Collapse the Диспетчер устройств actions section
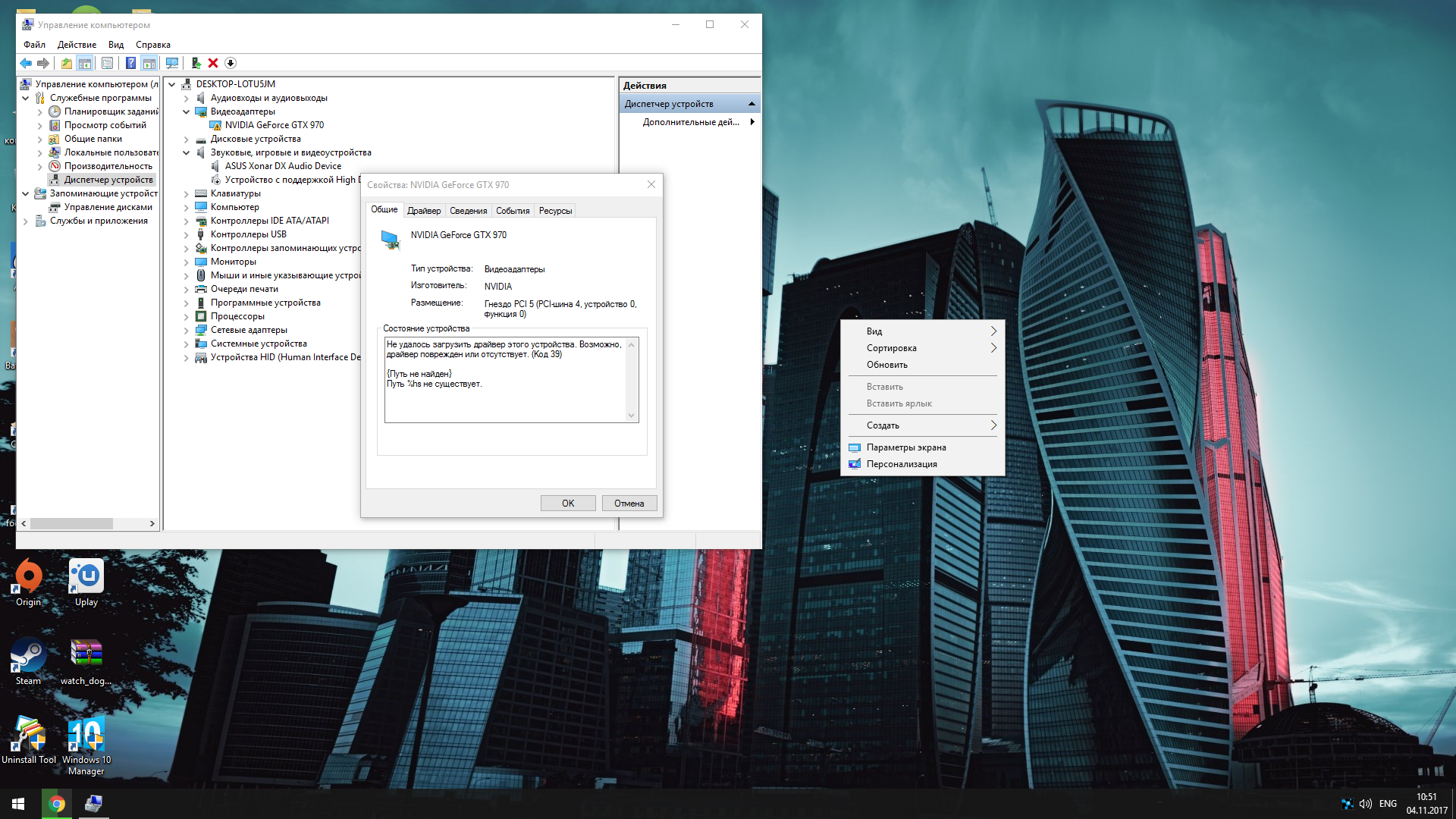 tap(752, 104)
